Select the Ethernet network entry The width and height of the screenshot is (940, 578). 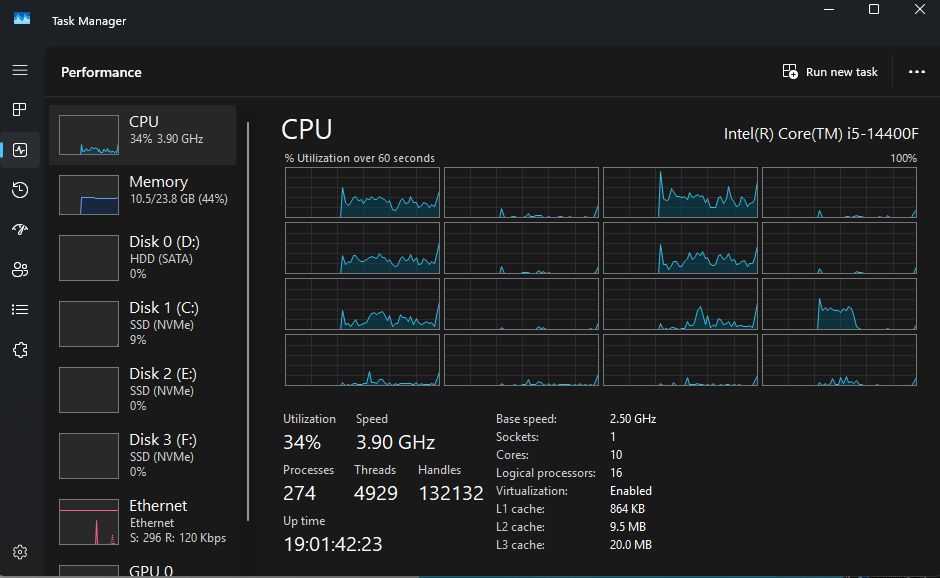[142, 521]
